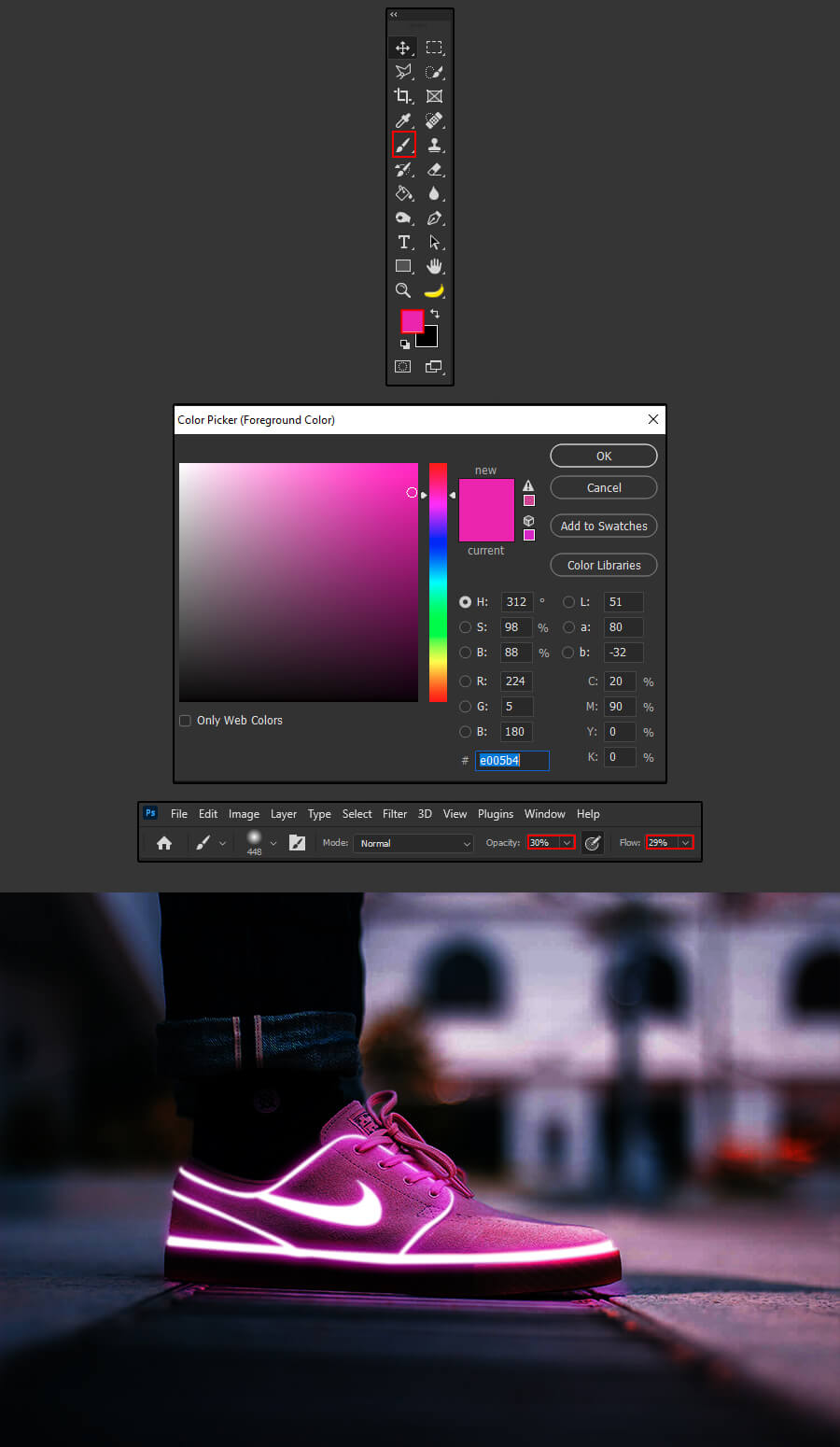Click the vertical hue slider
Screen dimensions: 840x1447
coord(438,583)
